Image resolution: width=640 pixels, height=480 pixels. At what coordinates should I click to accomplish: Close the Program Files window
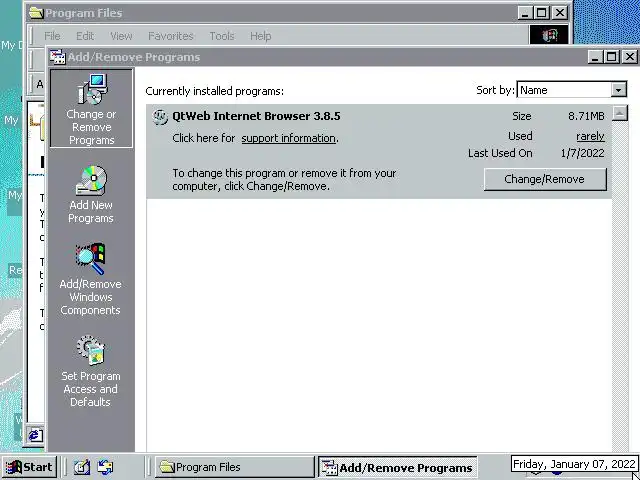560,13
